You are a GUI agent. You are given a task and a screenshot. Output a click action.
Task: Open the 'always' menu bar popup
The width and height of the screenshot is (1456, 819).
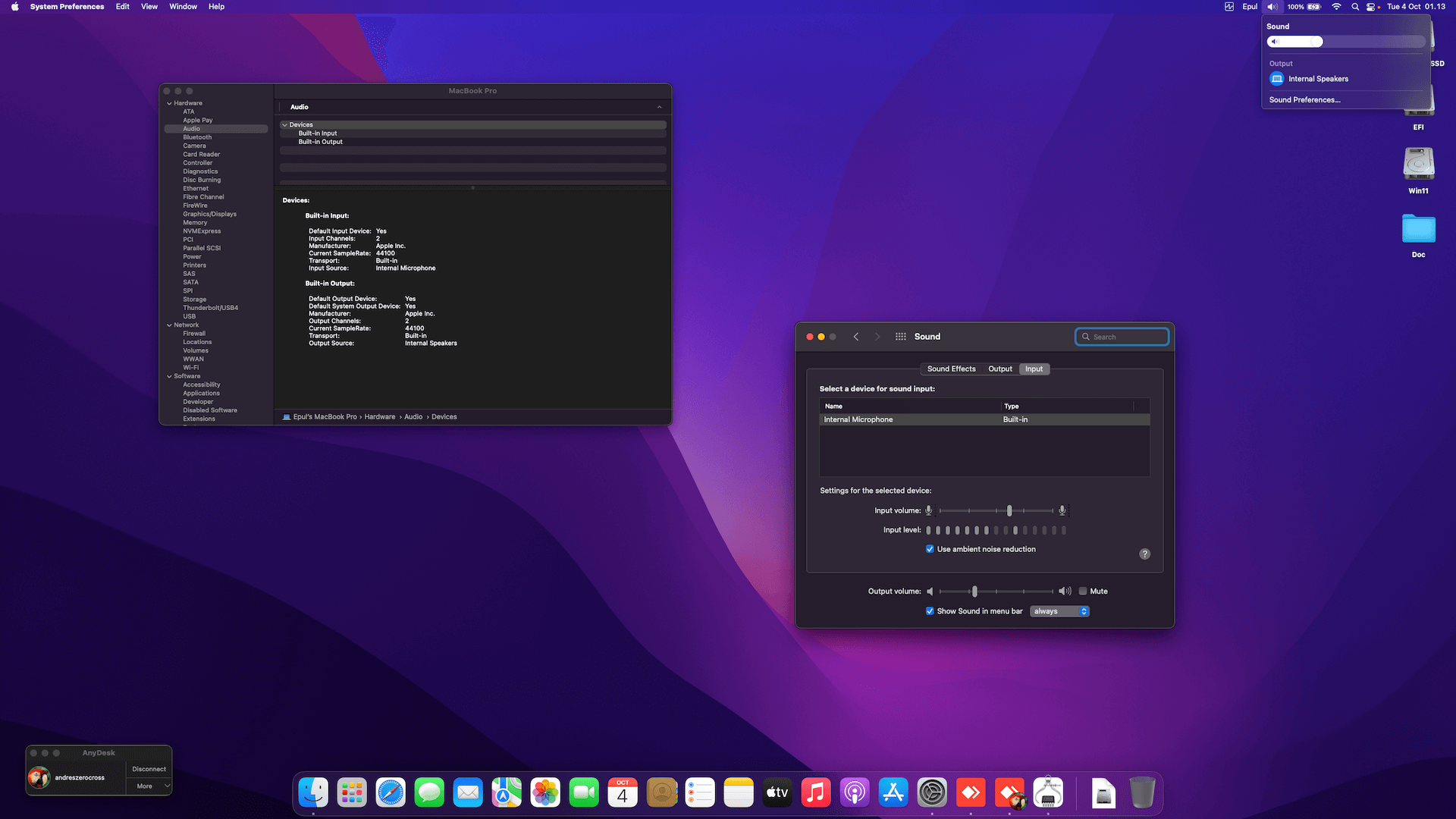click(x=1059, y=611)
